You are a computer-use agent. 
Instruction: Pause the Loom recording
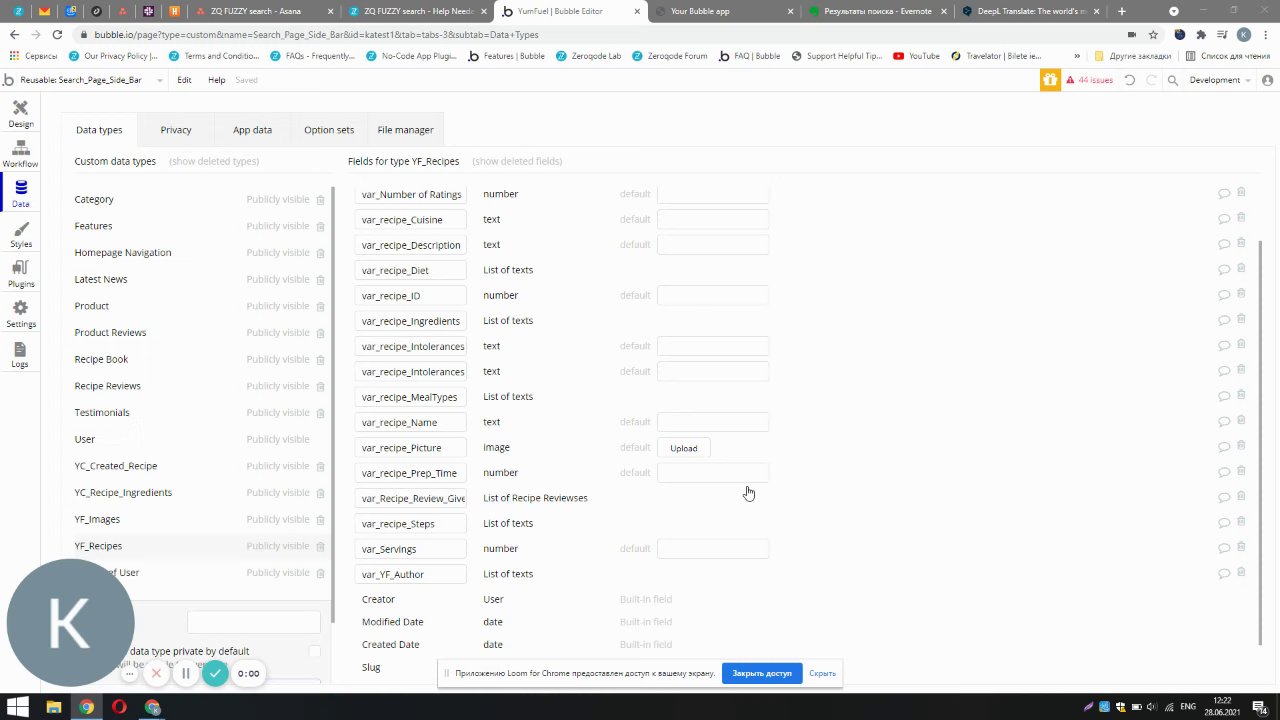185,673
